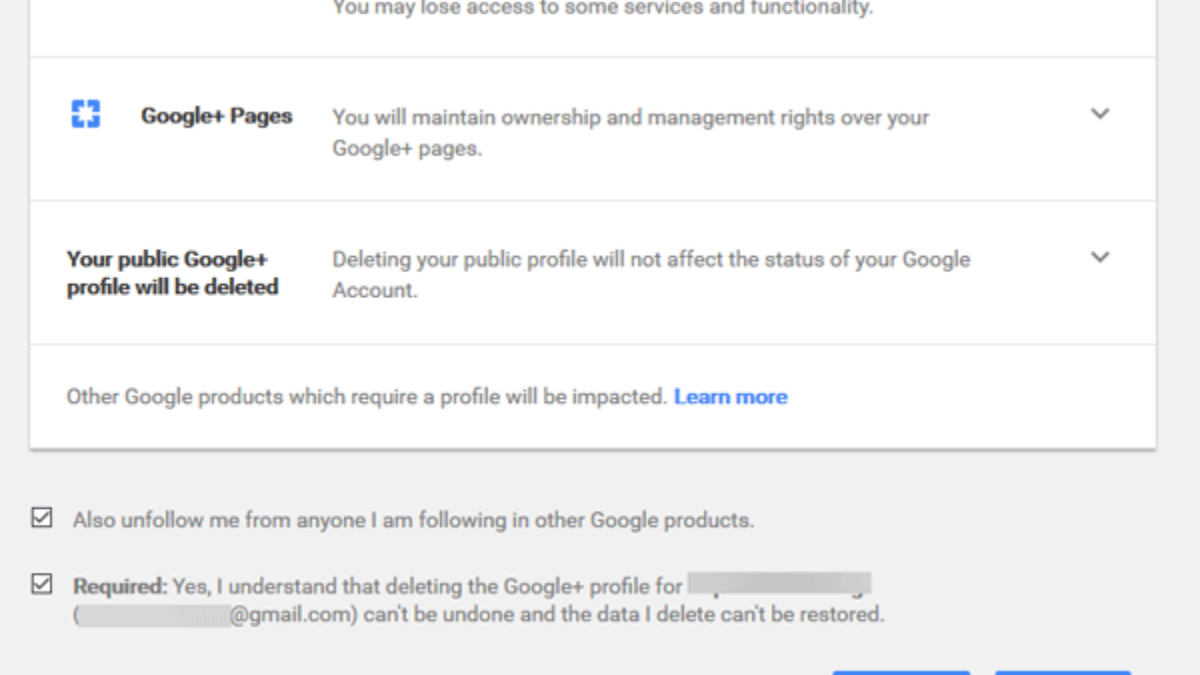Click 'You may lose access to some services' text
This screenshot has height=675, width=1200.
[x=603, y=9]
